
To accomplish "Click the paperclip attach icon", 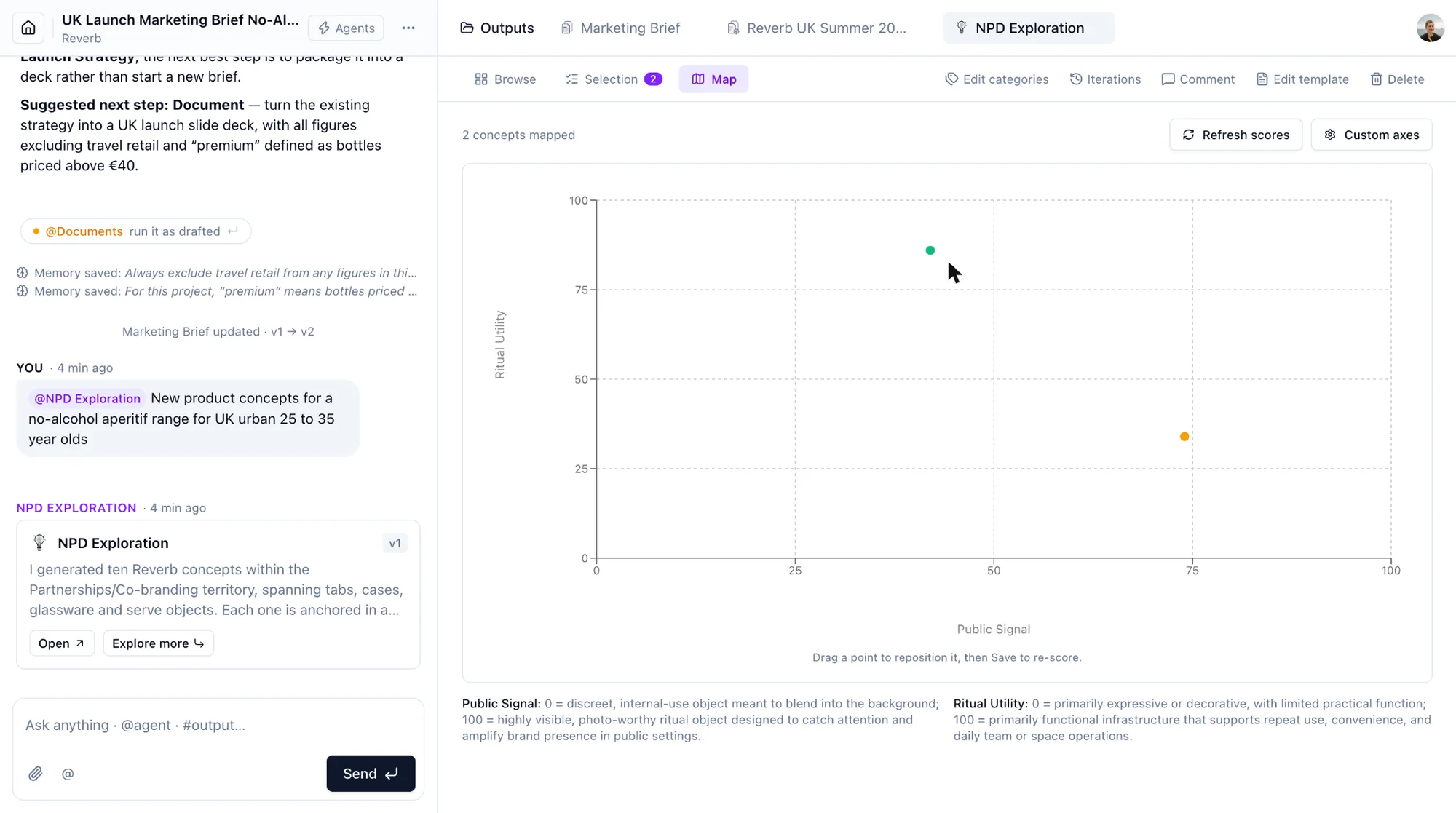I will pyautogui.click(x=36, y=774).
